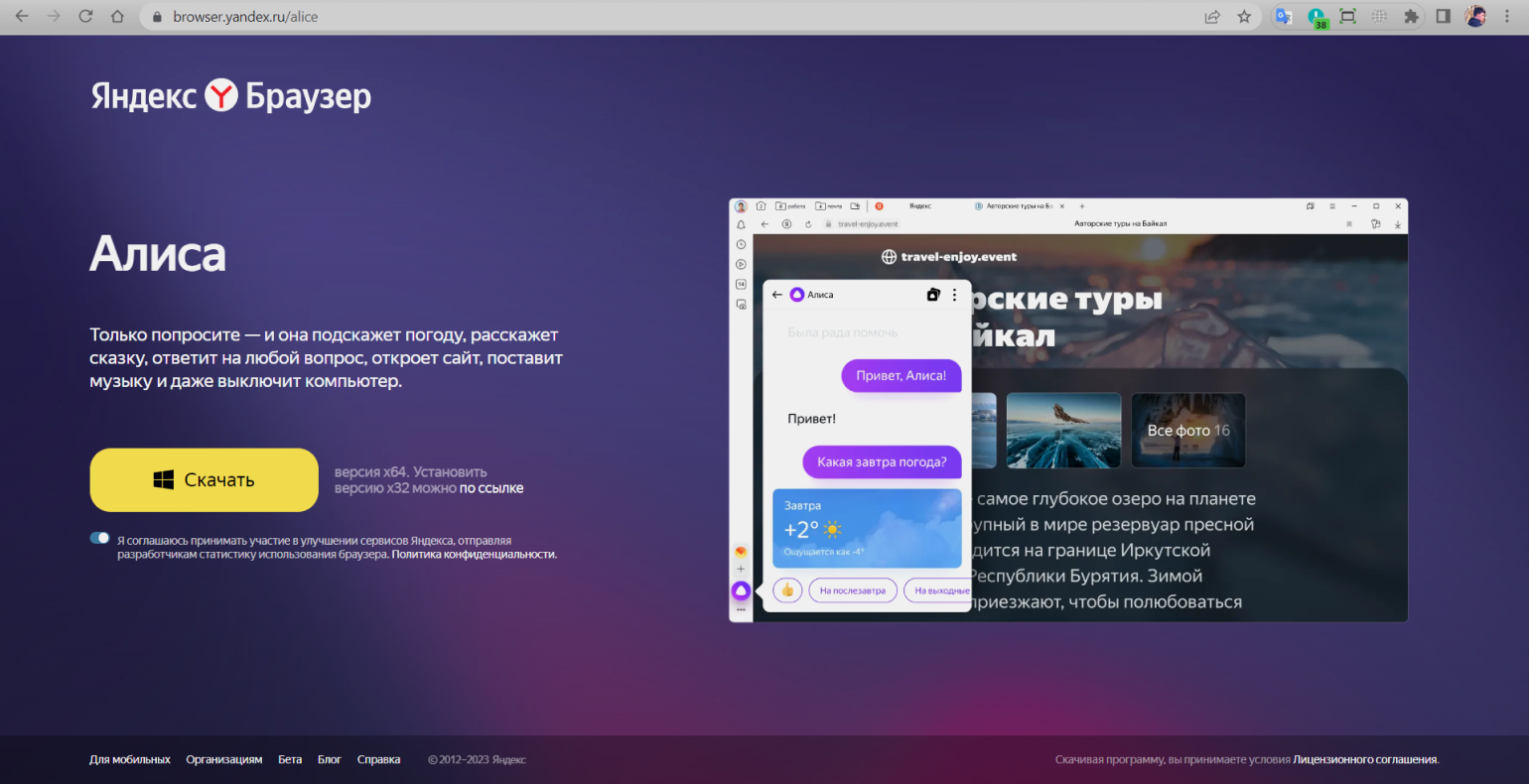Open the Для мобильных footer link
Viewport: 1529px width, 784px height.
coord(130,760)
